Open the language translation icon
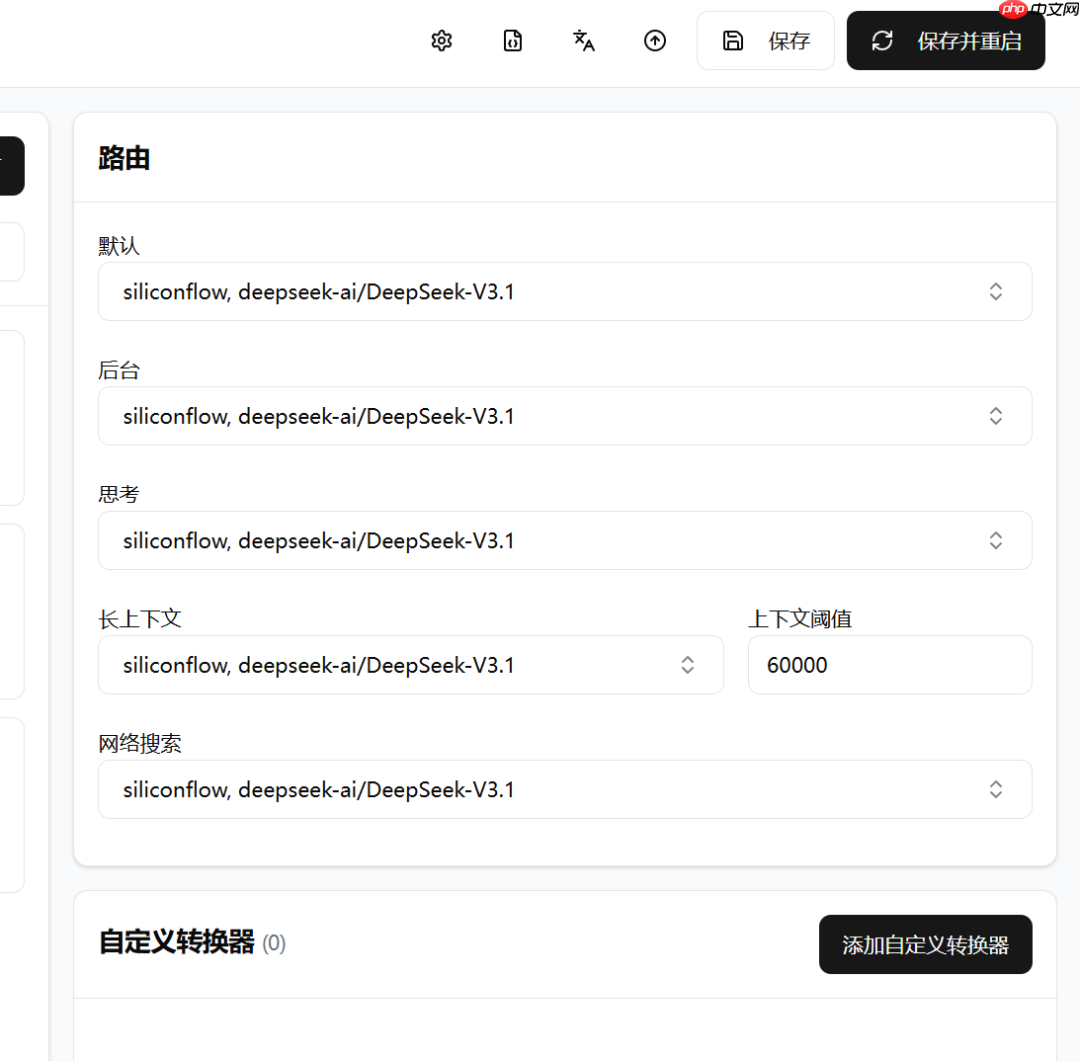1080x1061 pixels. [x=583, y=40]
